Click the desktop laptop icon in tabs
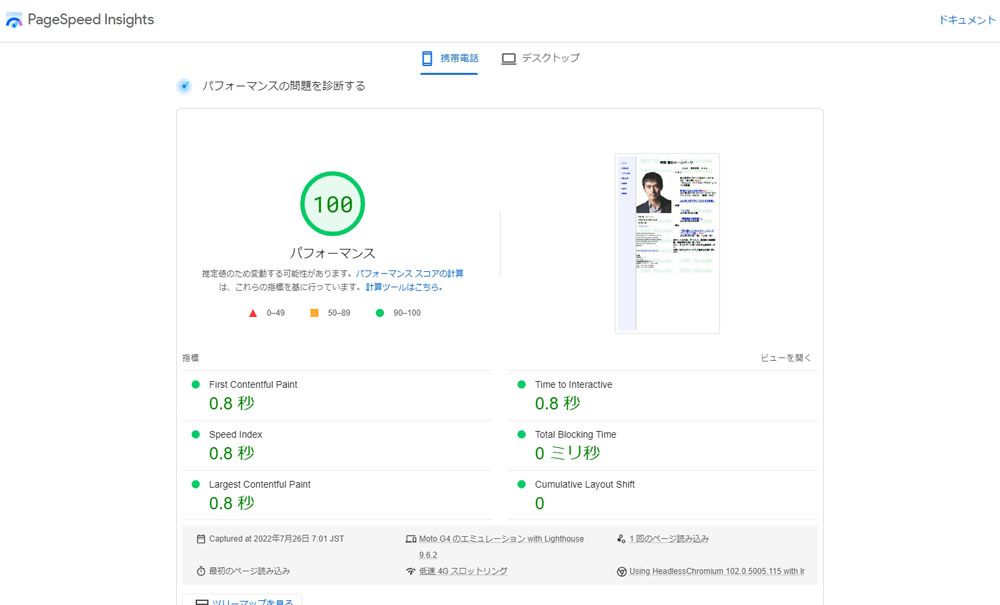 click(508, 59)
